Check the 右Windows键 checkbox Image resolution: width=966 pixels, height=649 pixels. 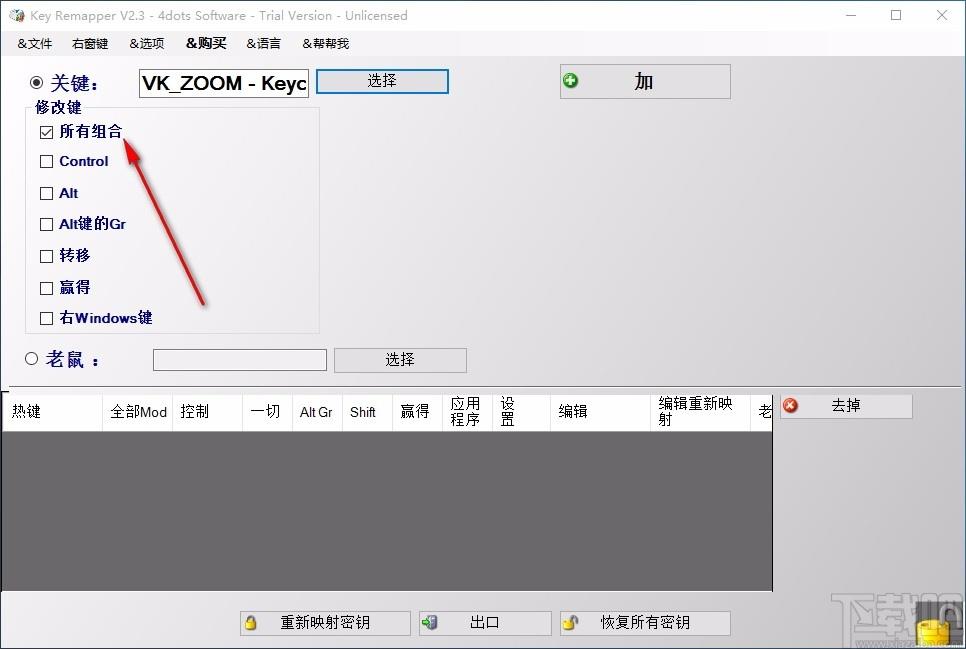pyautogui.click(x=47, y=319)
